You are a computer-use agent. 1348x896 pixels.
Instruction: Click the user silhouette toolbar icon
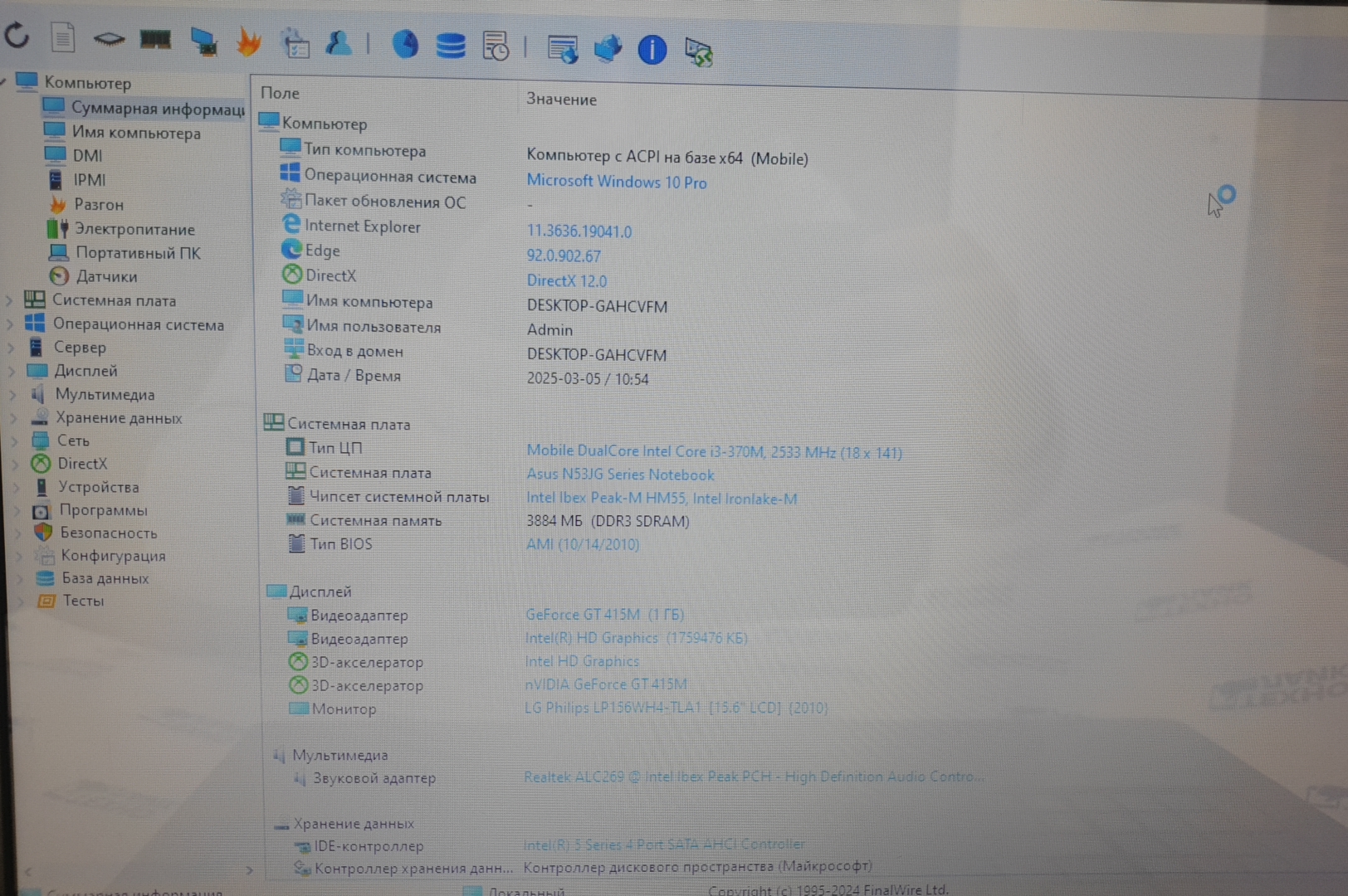click(x=338, y=42)
